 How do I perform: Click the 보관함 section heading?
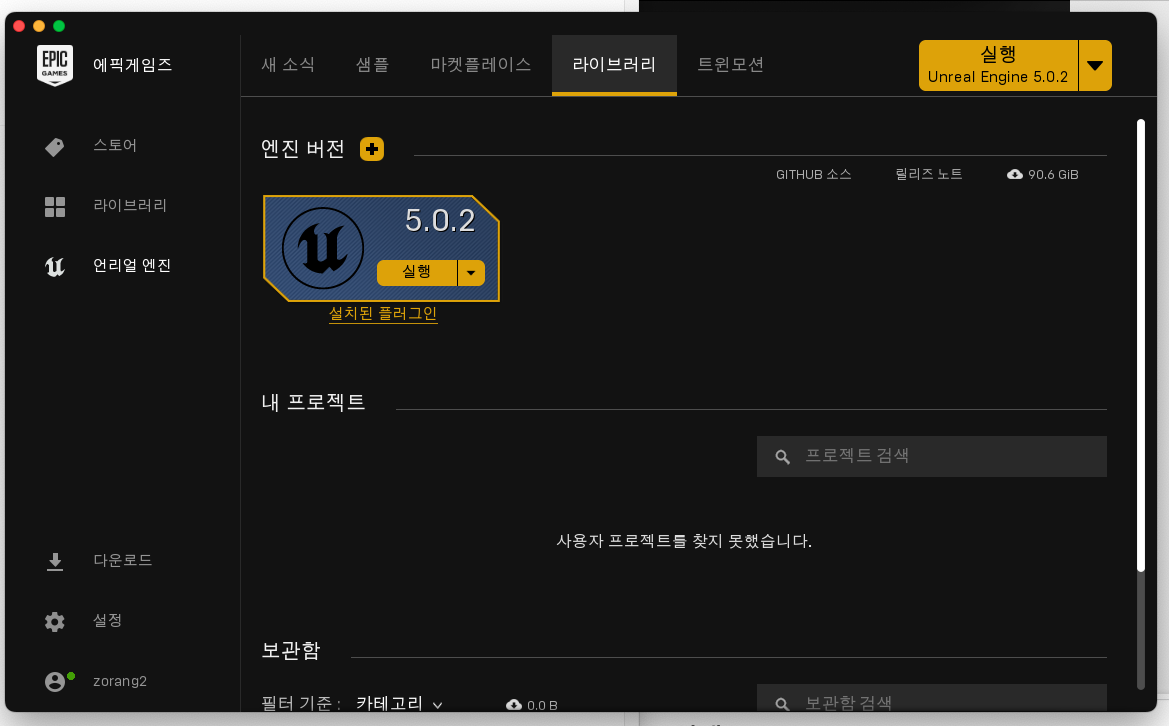coord(291,651)
